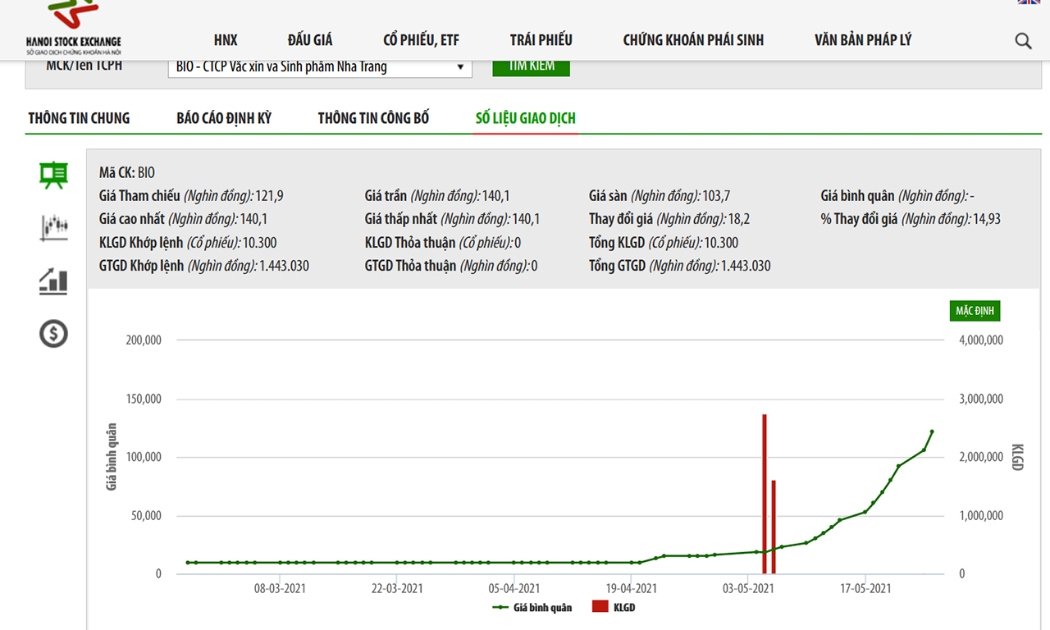Open the HNX menu
The image size is (1050, 630).
pyautogui.click(x=226, y=40)
